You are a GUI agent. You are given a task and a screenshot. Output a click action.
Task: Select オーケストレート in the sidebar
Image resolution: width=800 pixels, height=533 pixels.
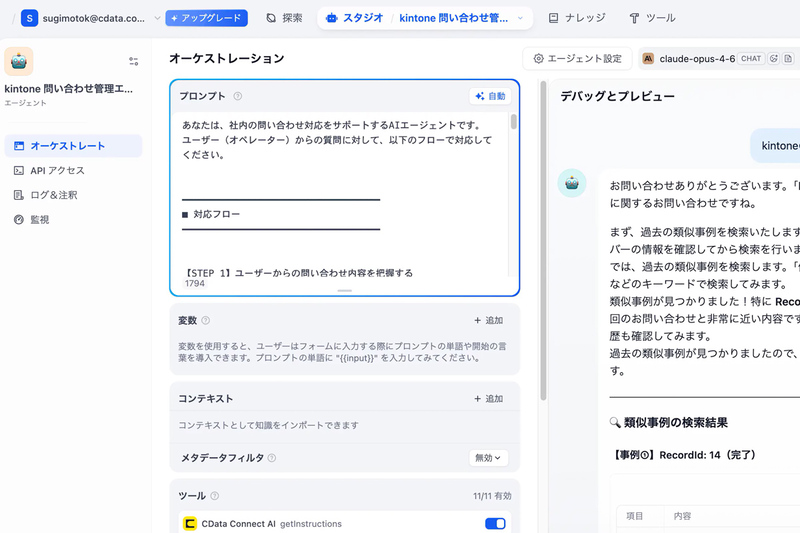(73, 146)
